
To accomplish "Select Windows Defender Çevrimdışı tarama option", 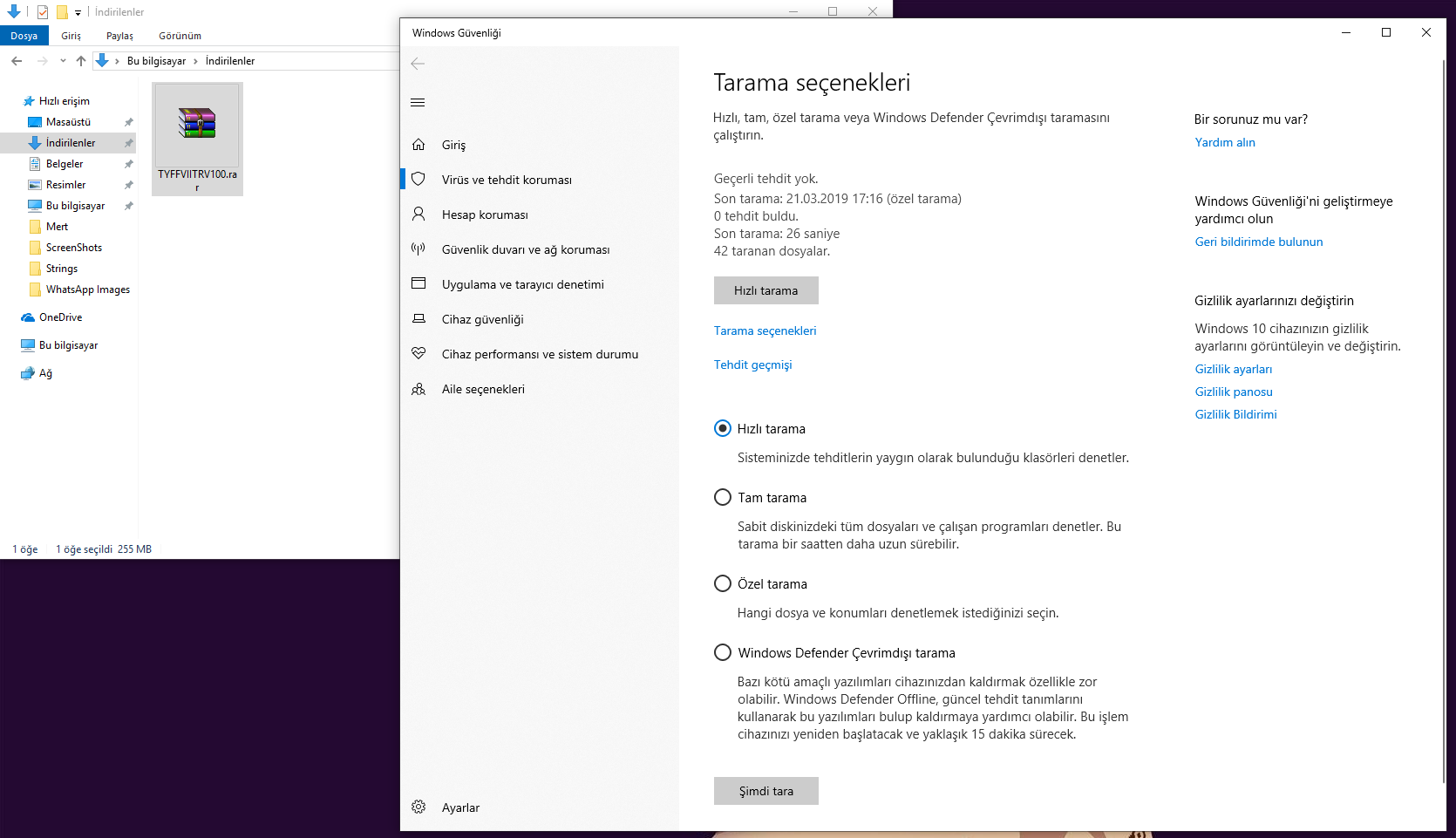I will pos(723,652).
